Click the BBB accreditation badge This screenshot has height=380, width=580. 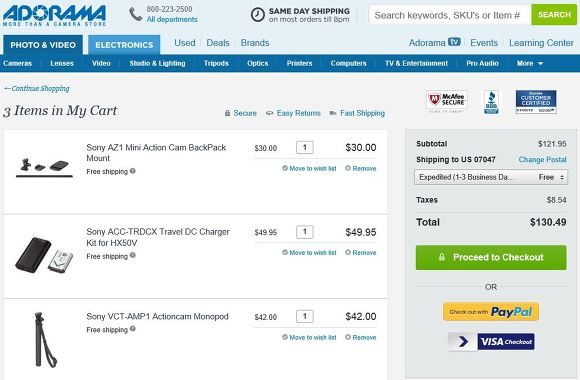tap(491, 102)
